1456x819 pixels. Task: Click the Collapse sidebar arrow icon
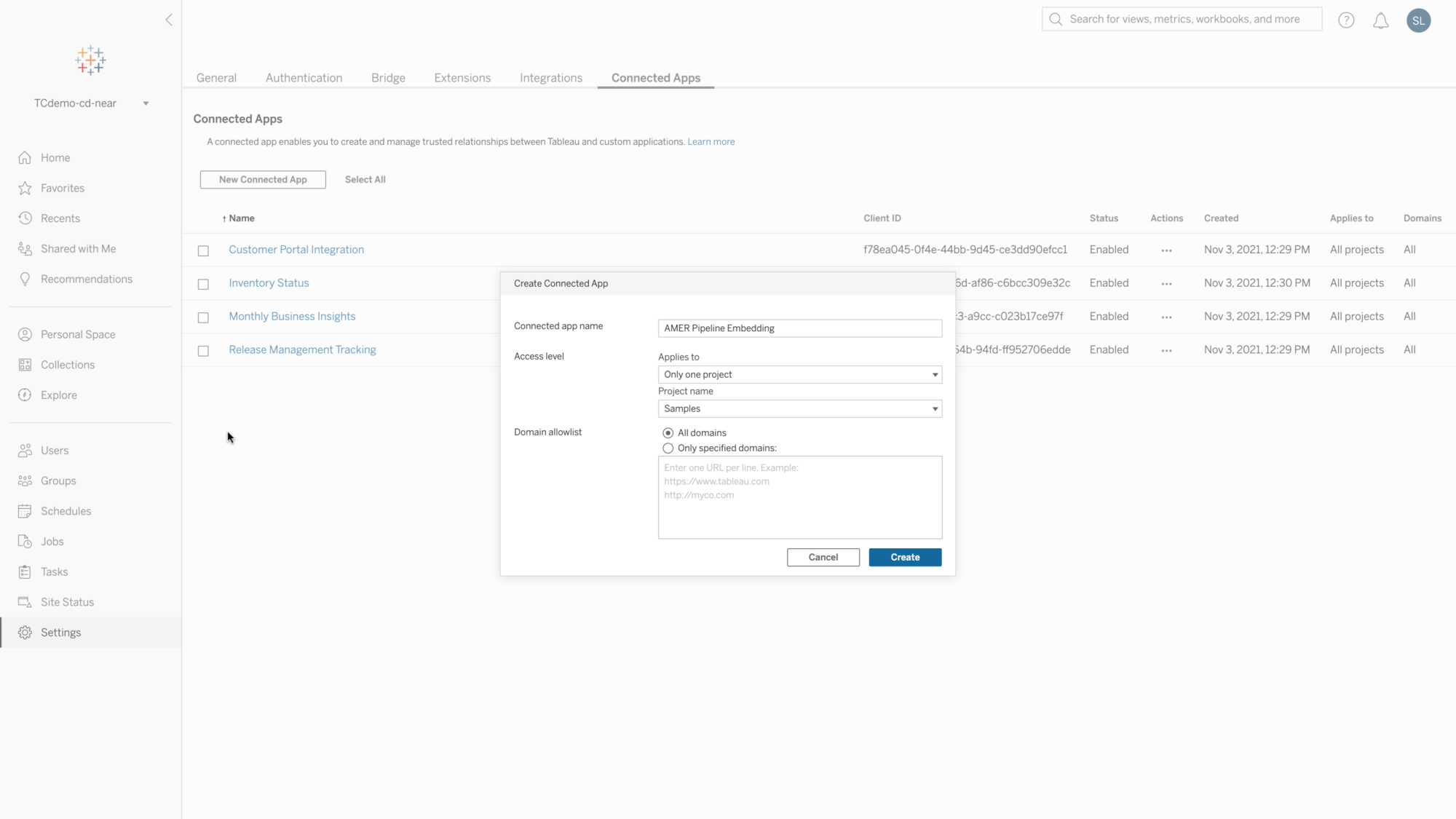click(x=169, y=19)
